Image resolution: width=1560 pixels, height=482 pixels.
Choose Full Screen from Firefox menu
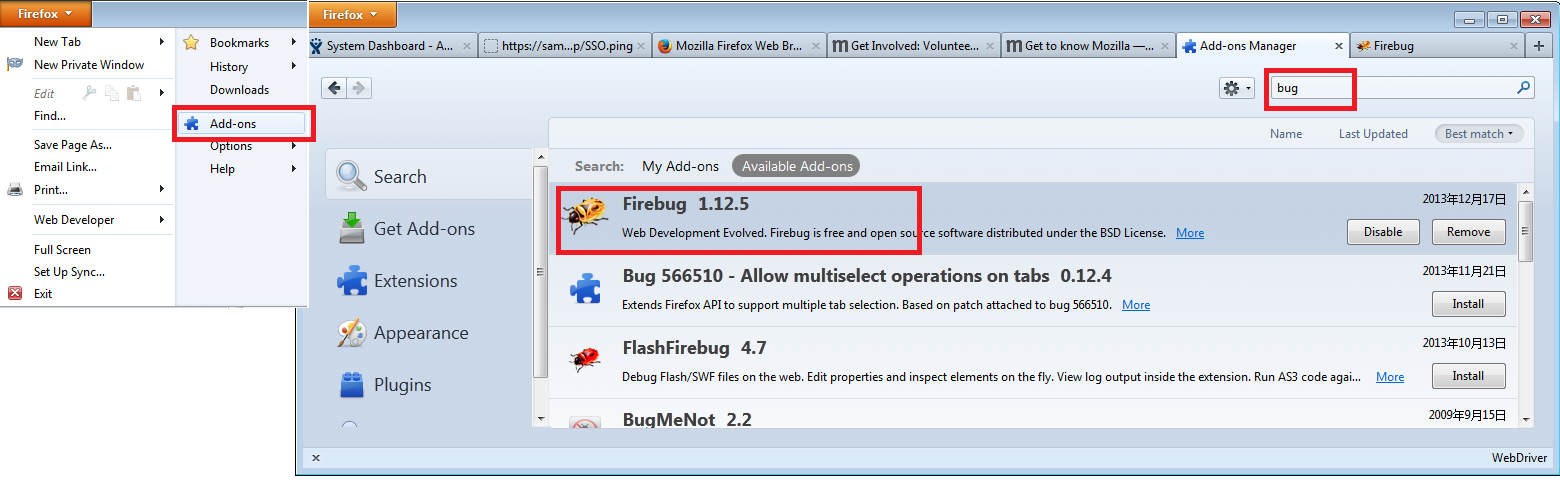click(62, 249)
